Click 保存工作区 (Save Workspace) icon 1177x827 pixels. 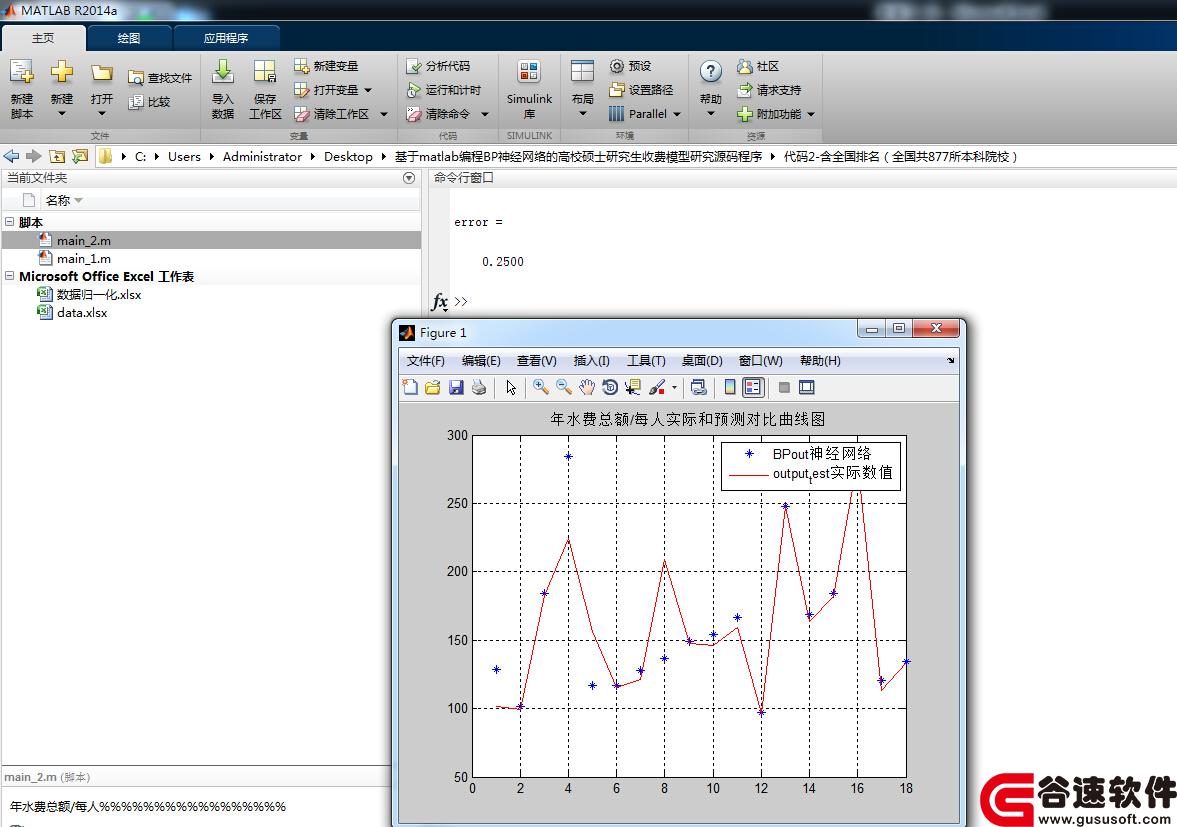[265, 72]
